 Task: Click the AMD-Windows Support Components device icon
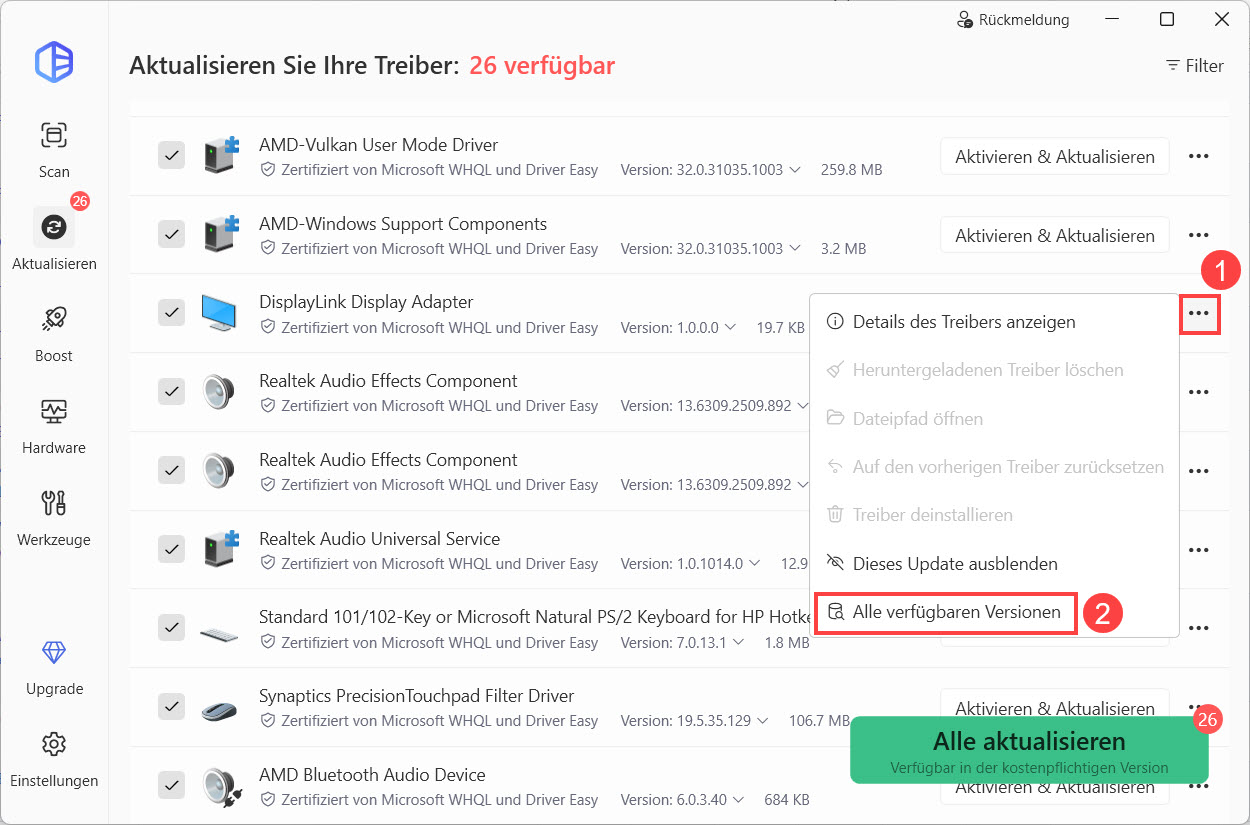tap(220, 235)
